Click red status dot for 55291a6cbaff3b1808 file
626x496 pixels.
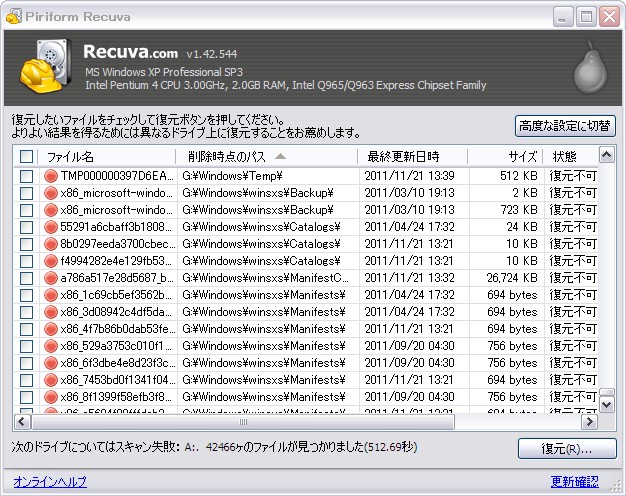click(x=51, y=227)
